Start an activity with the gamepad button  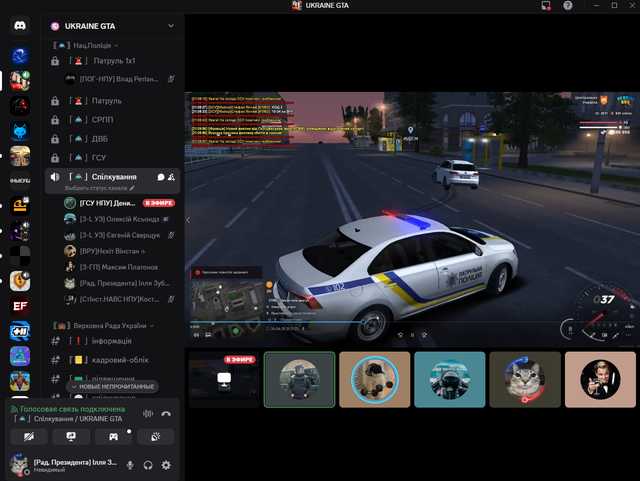tap(113, 436)
